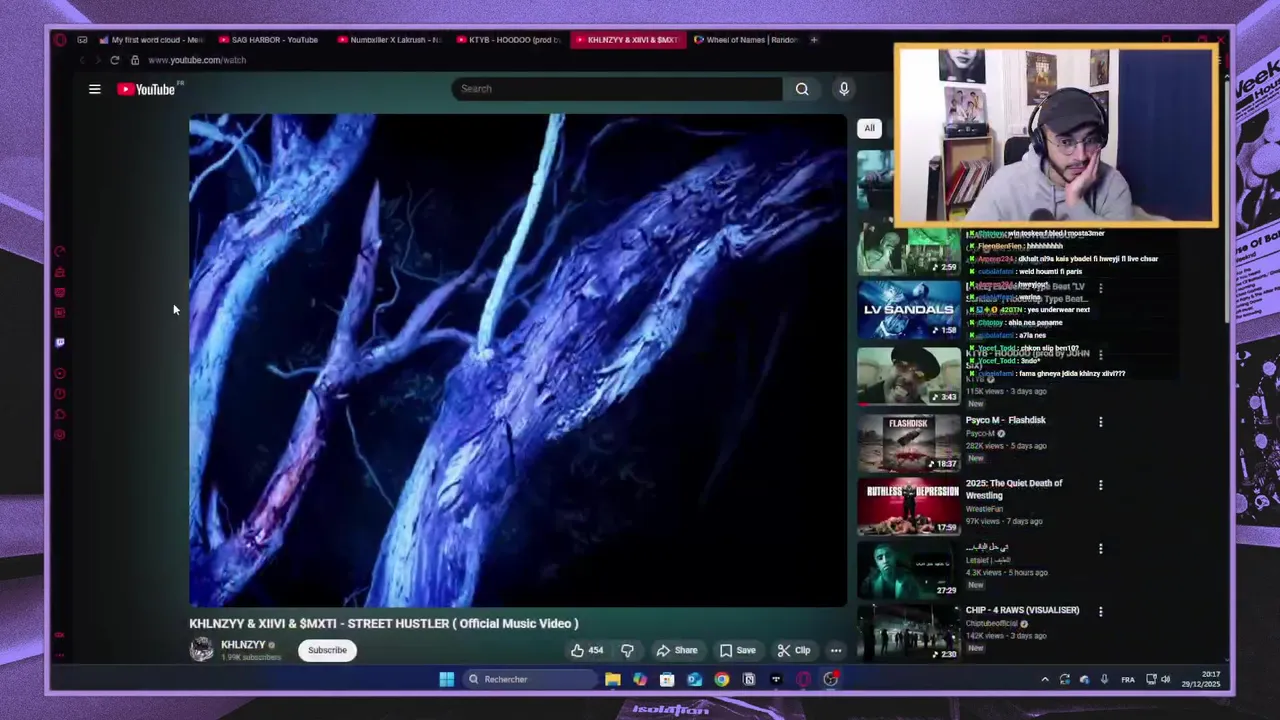Image resolution: width=1280 pixels, height=720 pixels.
Task: Open a new browser tab with plus
Action: click(814, 40)
